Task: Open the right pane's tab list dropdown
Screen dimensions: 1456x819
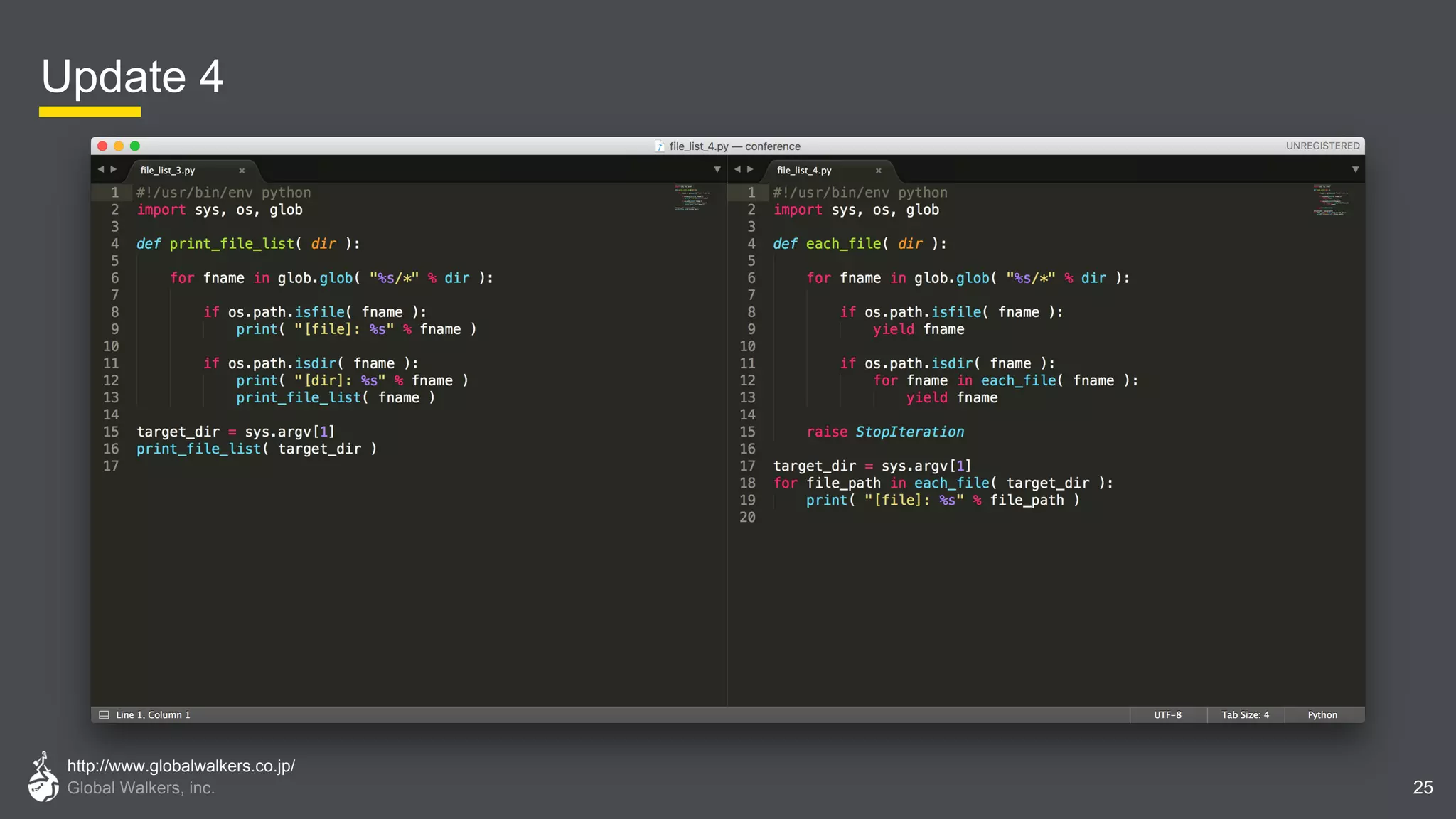Action: (1355, 169)
